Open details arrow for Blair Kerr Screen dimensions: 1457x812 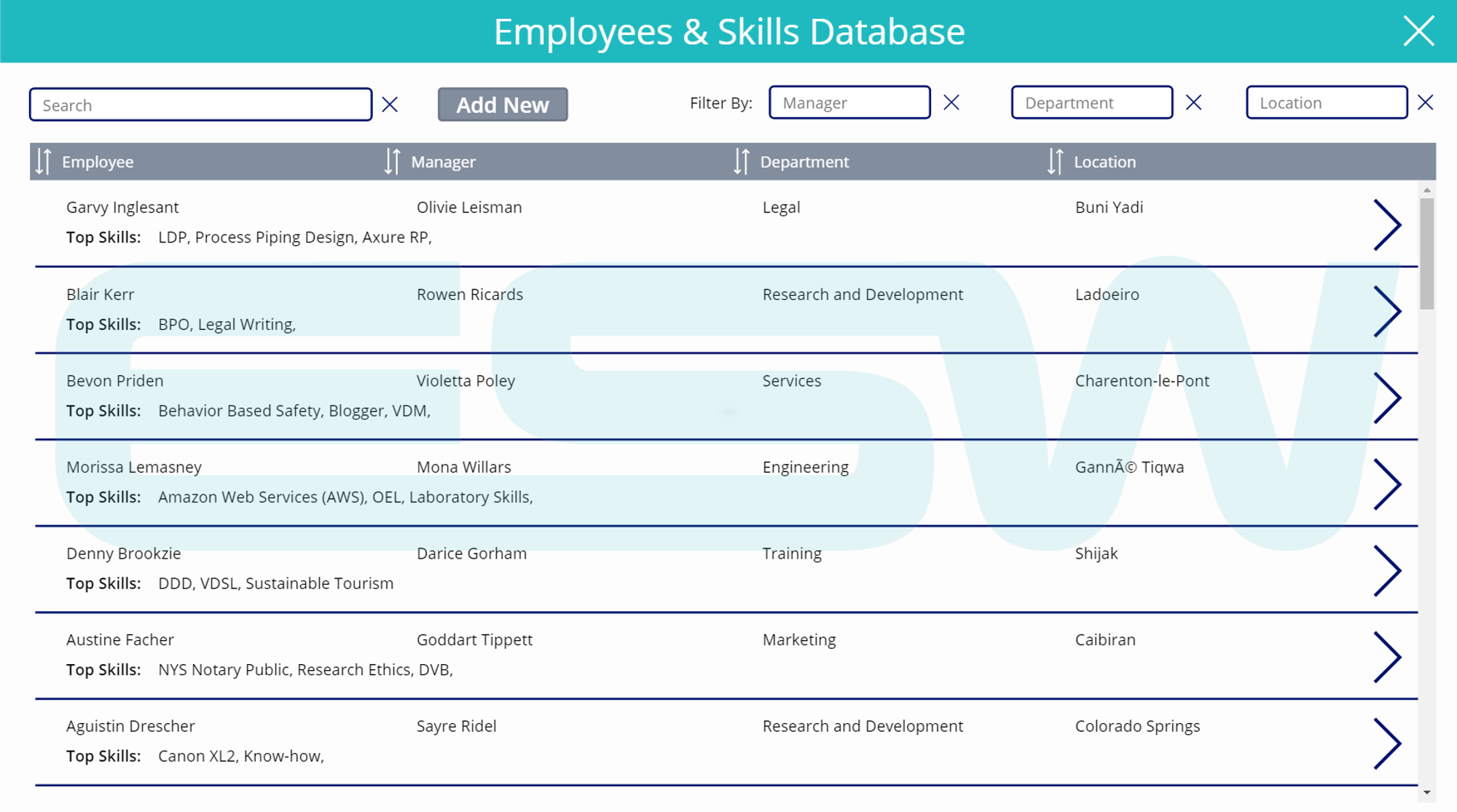click(1387, 312)
